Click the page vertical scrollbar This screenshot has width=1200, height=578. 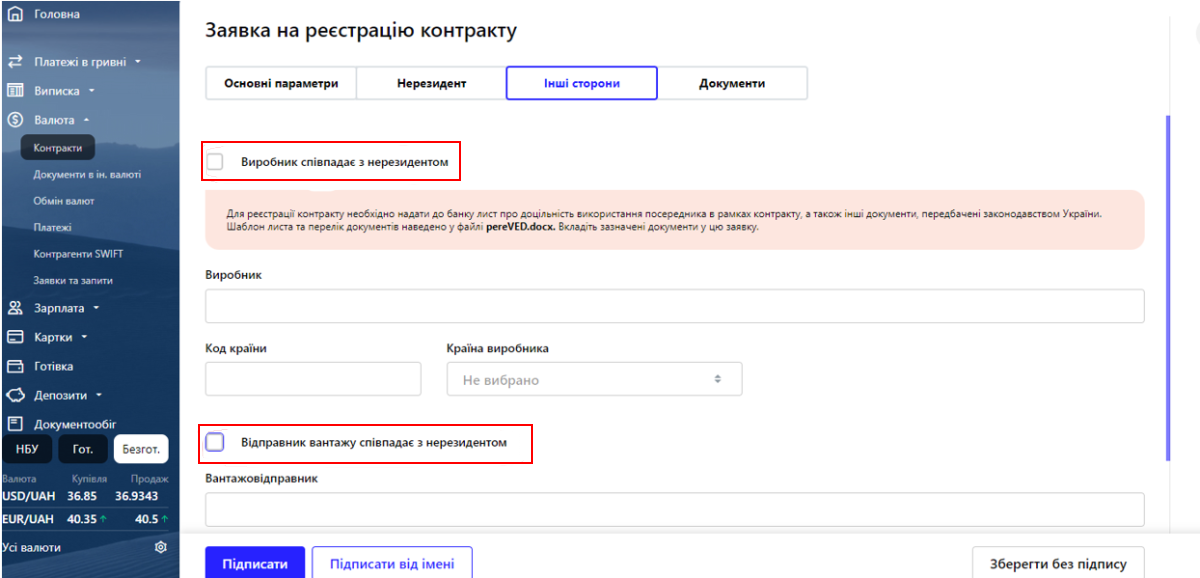1167,289
